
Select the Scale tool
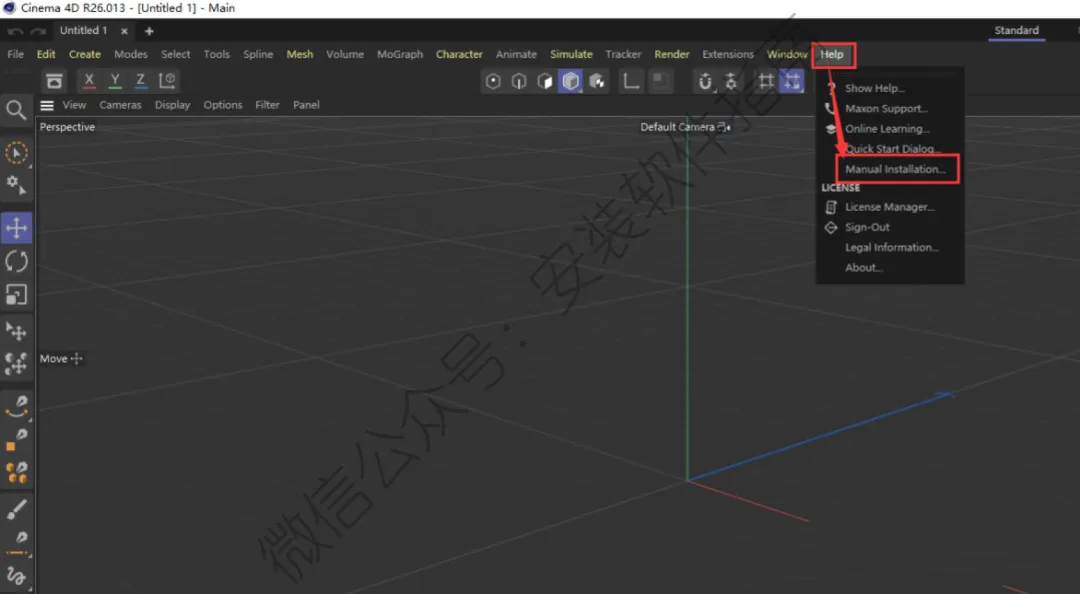[16, 295]
